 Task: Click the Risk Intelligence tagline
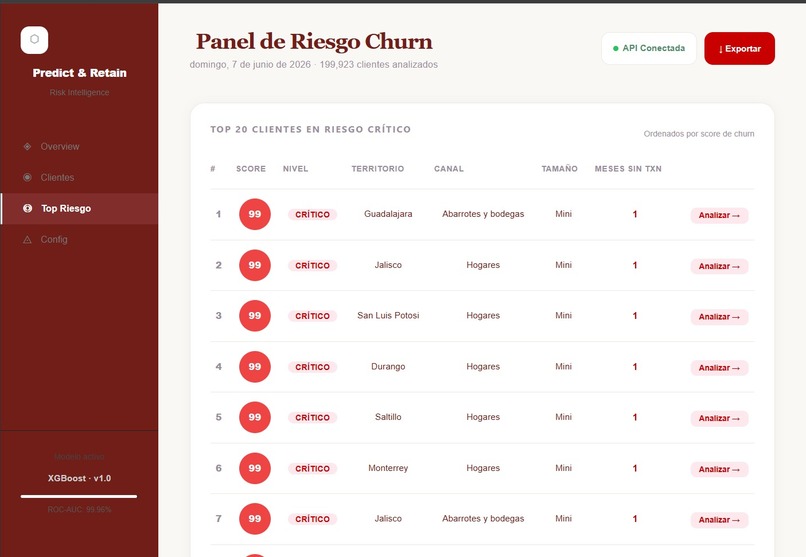click(x=79, y=92)
